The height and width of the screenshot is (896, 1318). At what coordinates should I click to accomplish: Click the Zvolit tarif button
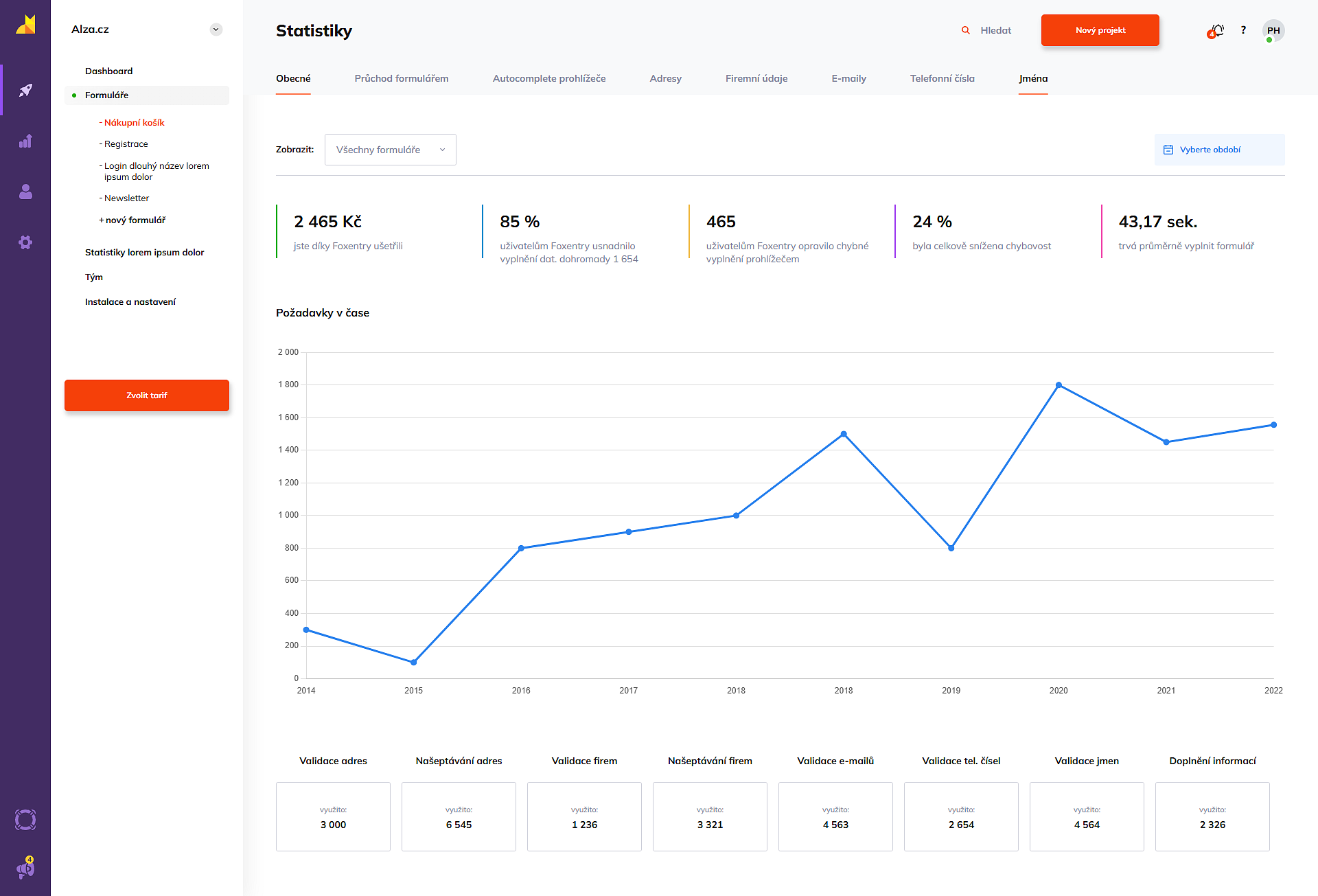[x=147, y=395]
